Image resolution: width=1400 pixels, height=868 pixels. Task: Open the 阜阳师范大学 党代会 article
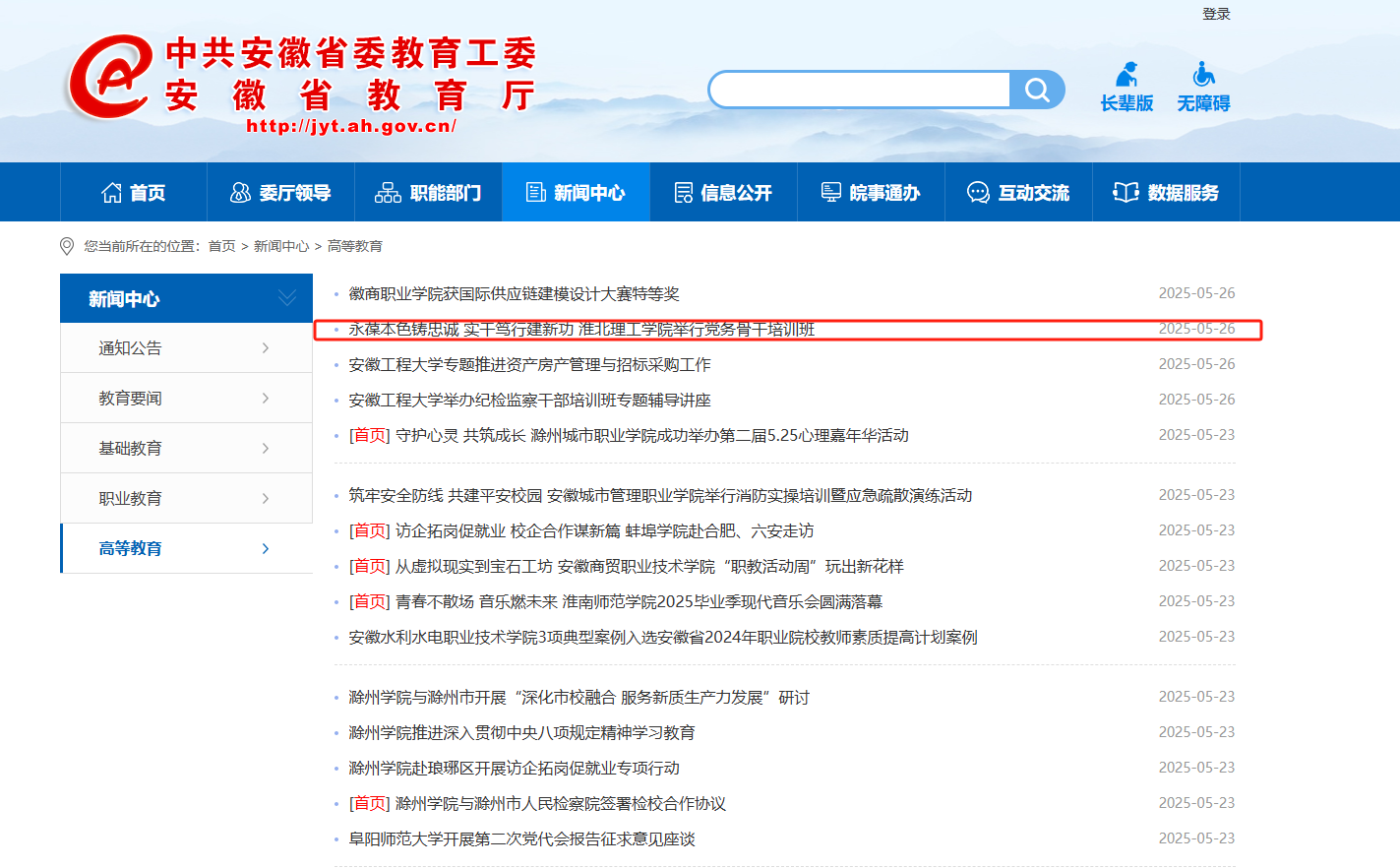click(521, 839)
